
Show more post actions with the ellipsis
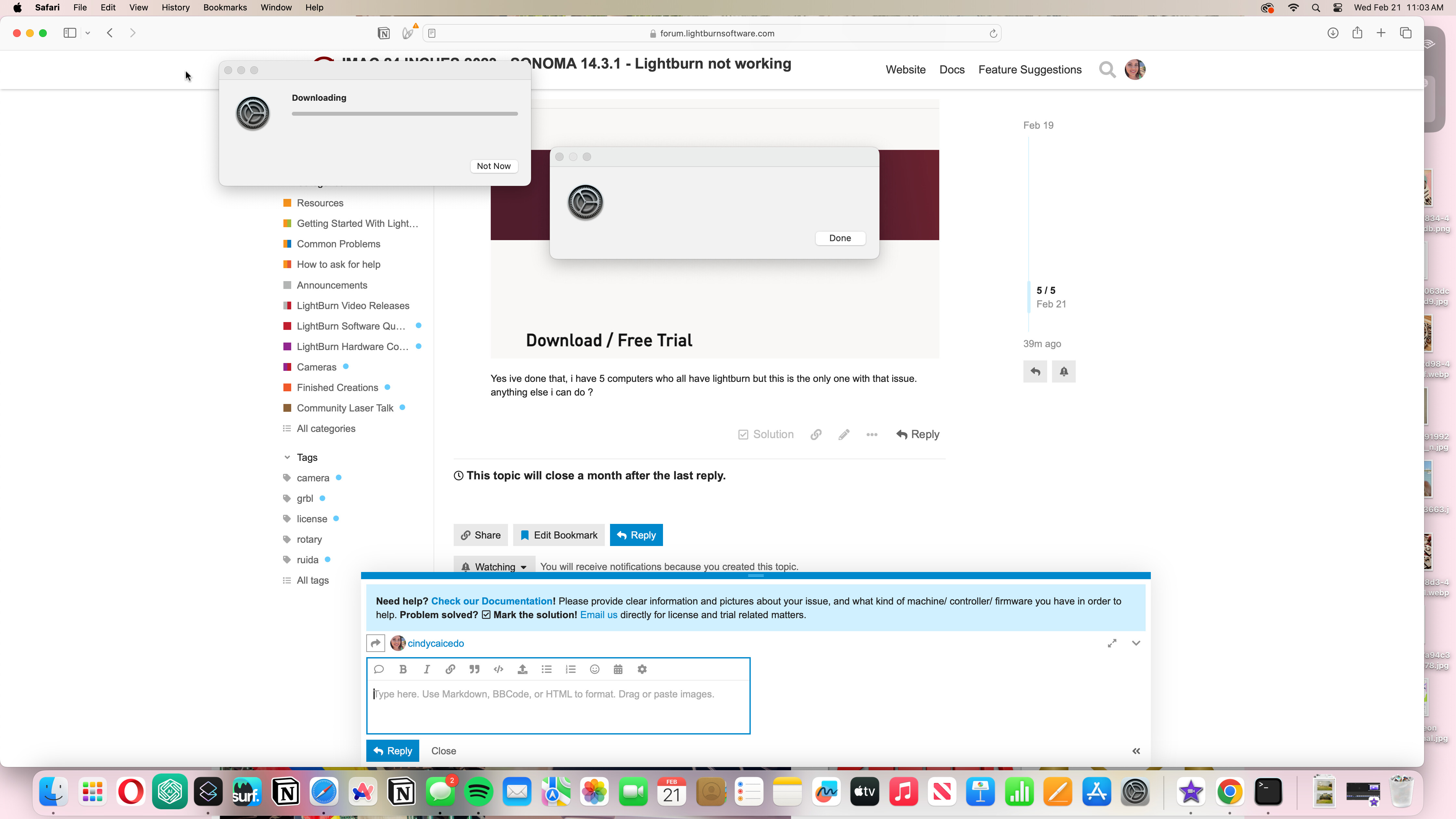coord(872,435)
